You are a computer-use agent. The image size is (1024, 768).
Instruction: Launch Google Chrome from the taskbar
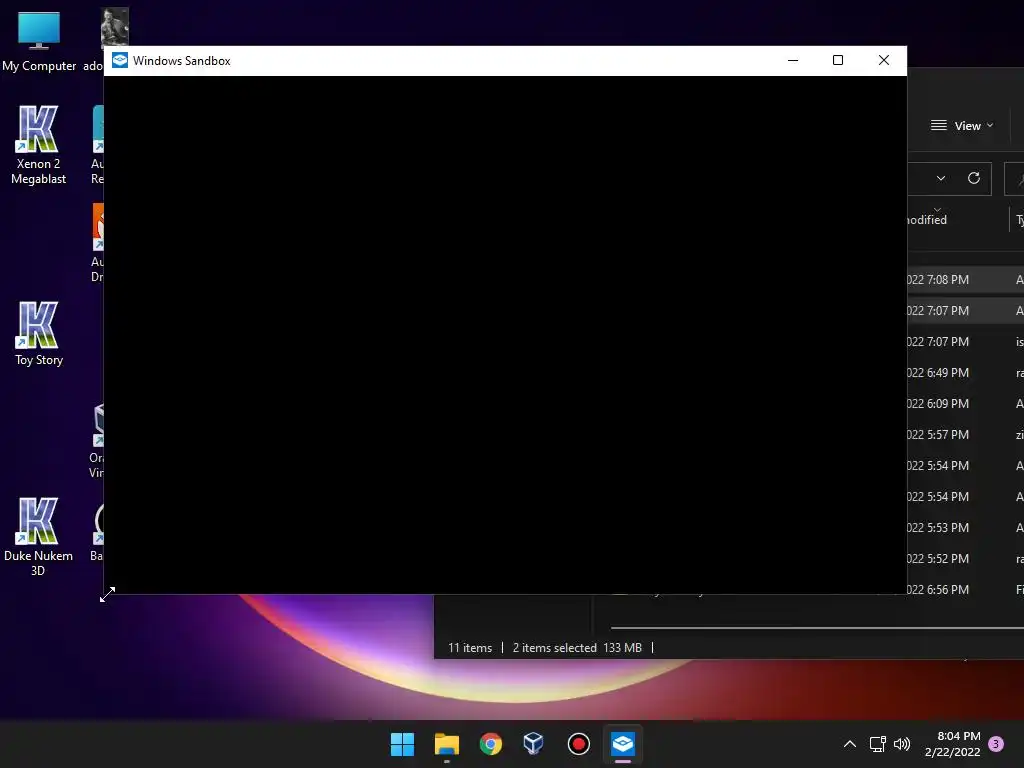click(490, 744)
